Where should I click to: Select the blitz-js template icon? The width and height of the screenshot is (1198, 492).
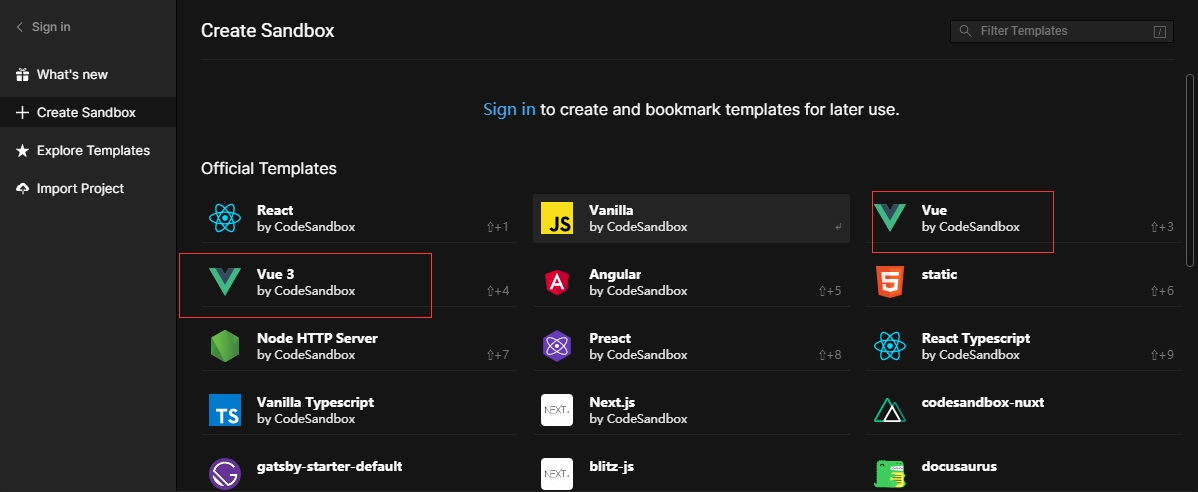click(x=557, y=474)
